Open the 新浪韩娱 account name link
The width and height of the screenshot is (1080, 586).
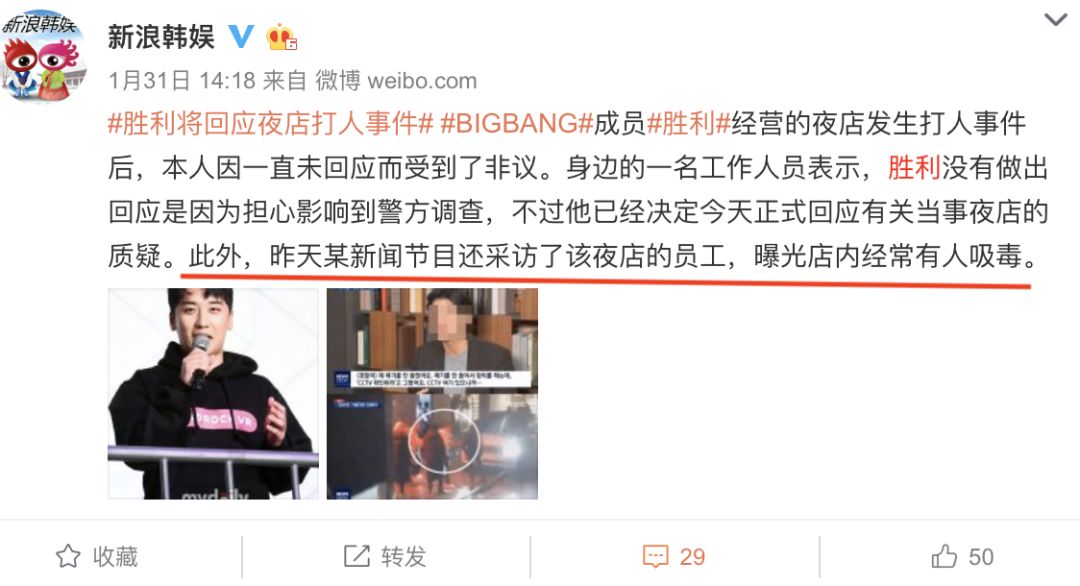coord(161,36)
